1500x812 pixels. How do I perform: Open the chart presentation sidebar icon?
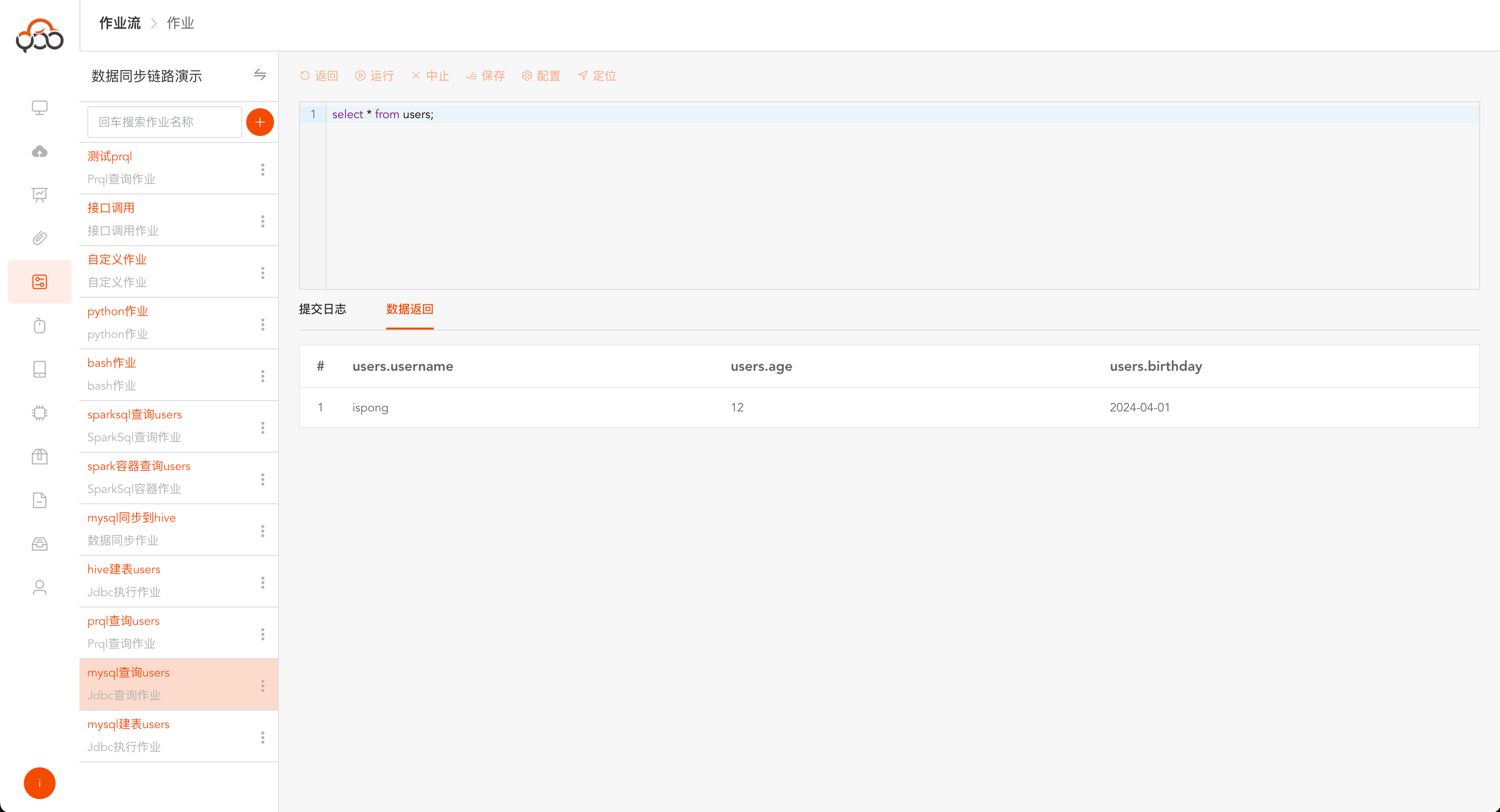(40, 195)
